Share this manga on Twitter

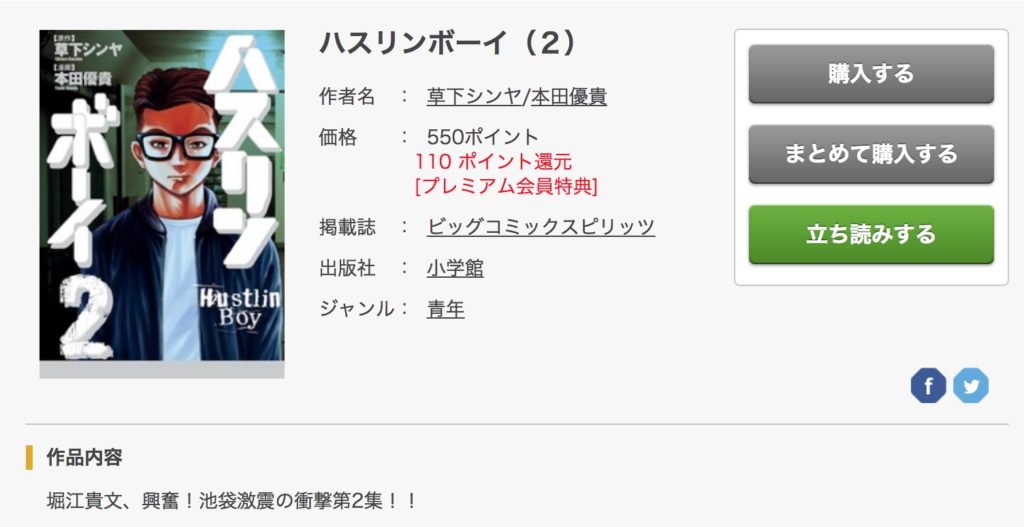tap(970, 386)
